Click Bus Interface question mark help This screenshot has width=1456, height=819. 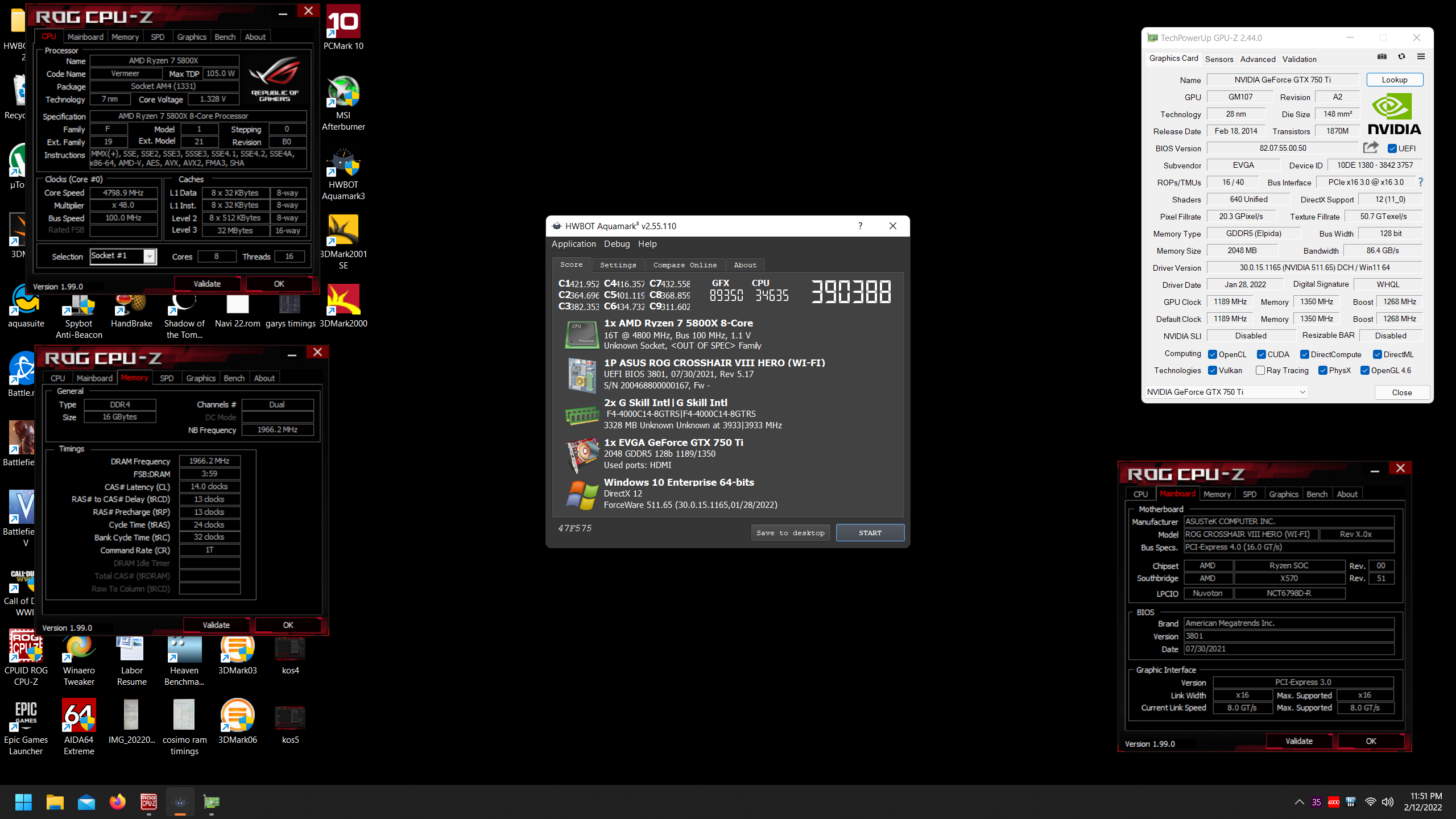tap(1421, 182)
